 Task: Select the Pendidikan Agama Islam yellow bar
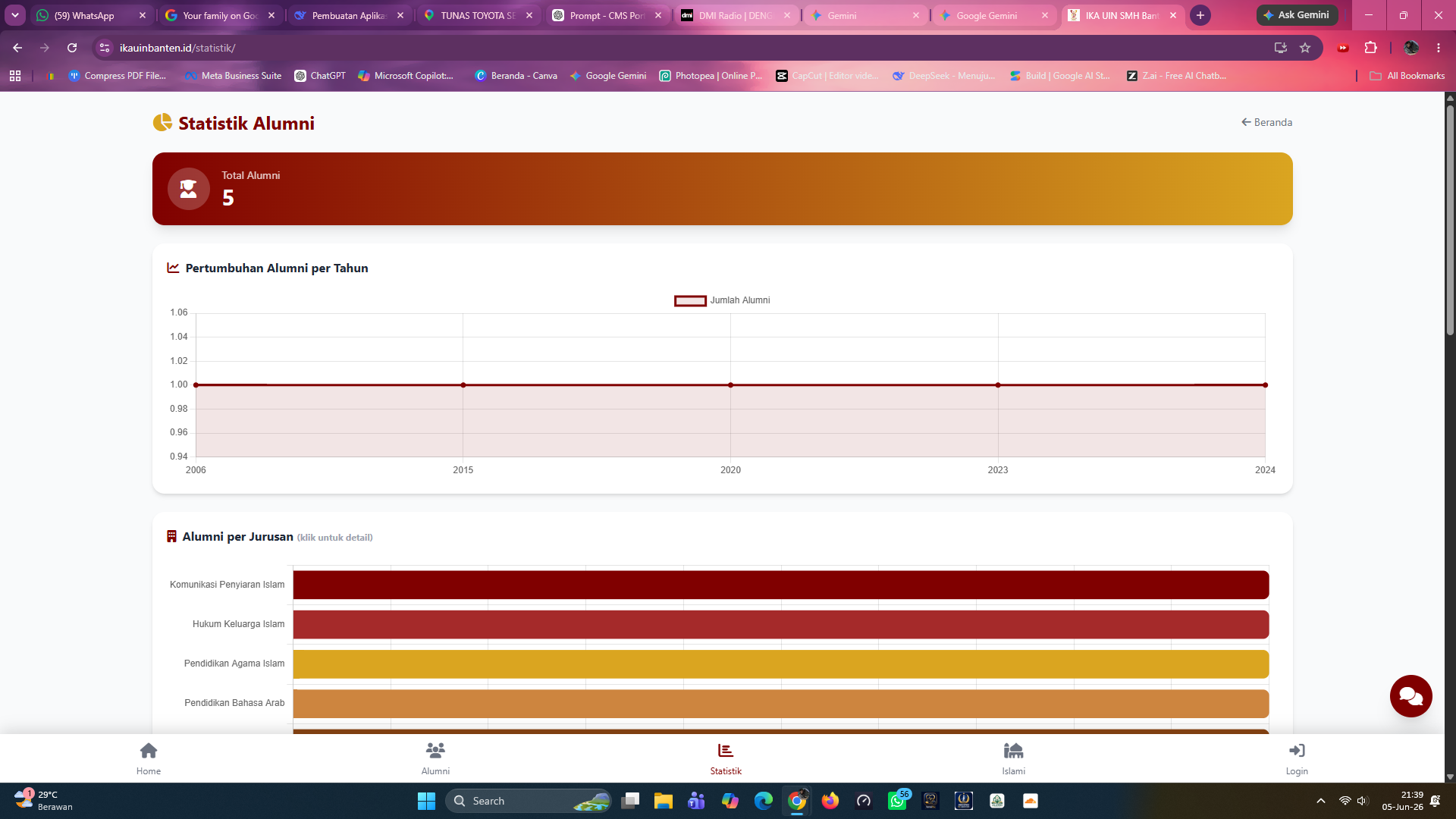780,664
